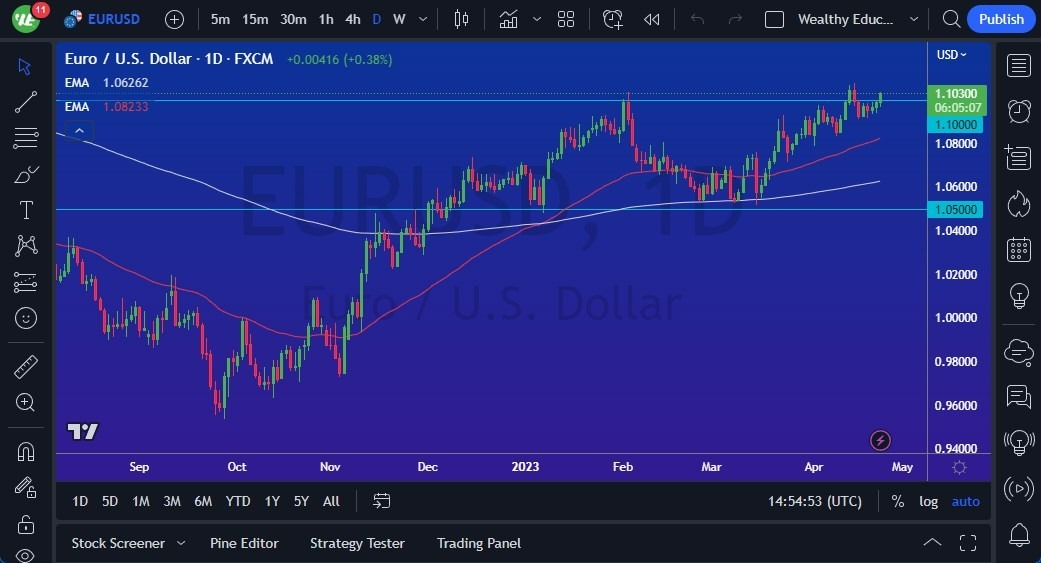Open the emoji icons tool
The image size is (1041, 563).
25,319
